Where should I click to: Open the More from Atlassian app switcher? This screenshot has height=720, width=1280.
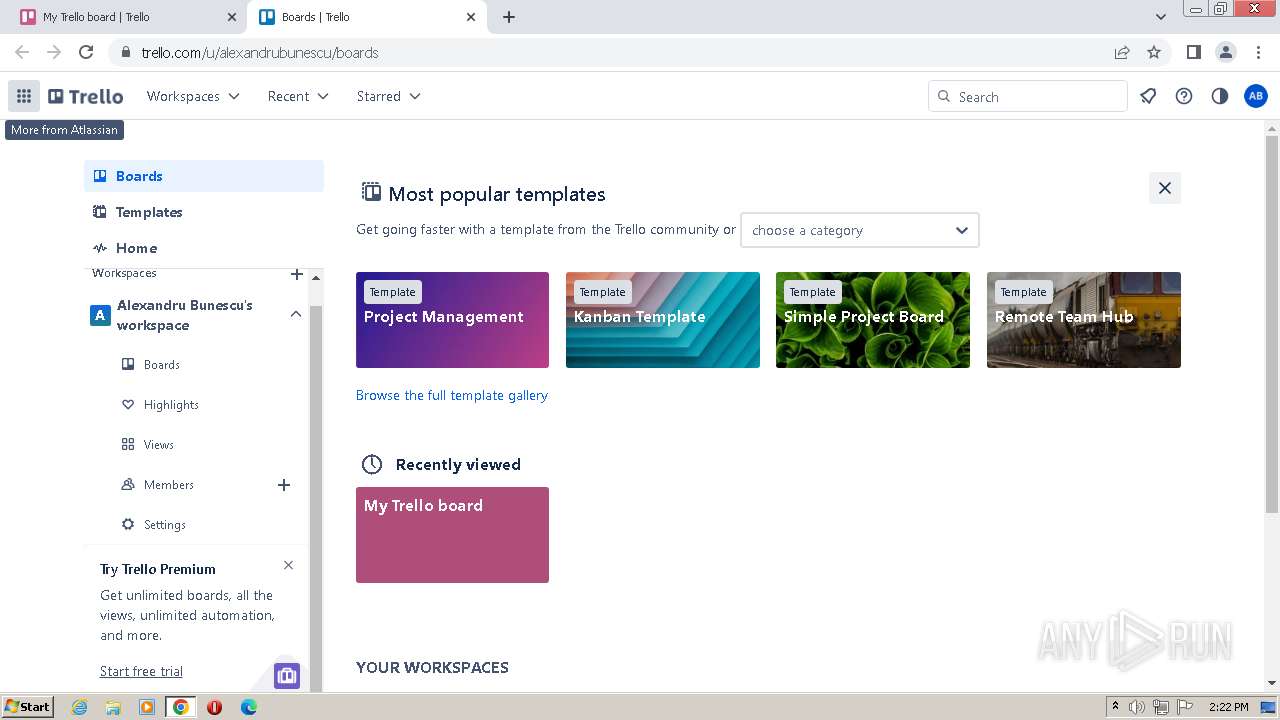point(24,96)
